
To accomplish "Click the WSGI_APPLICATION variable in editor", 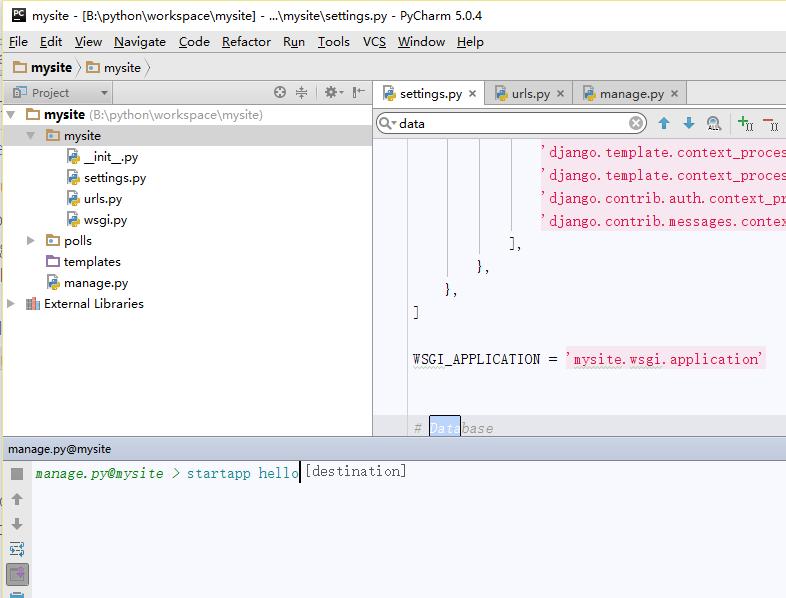I will coord(476,359).
